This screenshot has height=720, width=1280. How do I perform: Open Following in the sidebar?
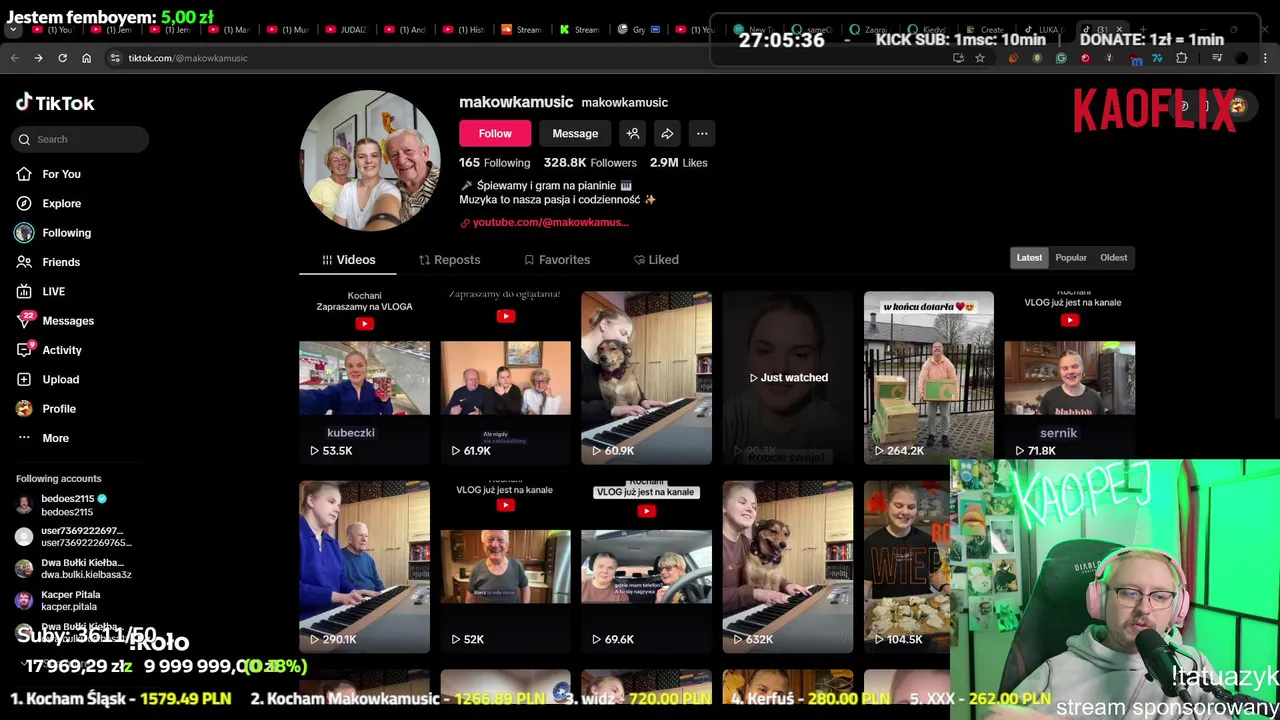[x=53, y=233]
